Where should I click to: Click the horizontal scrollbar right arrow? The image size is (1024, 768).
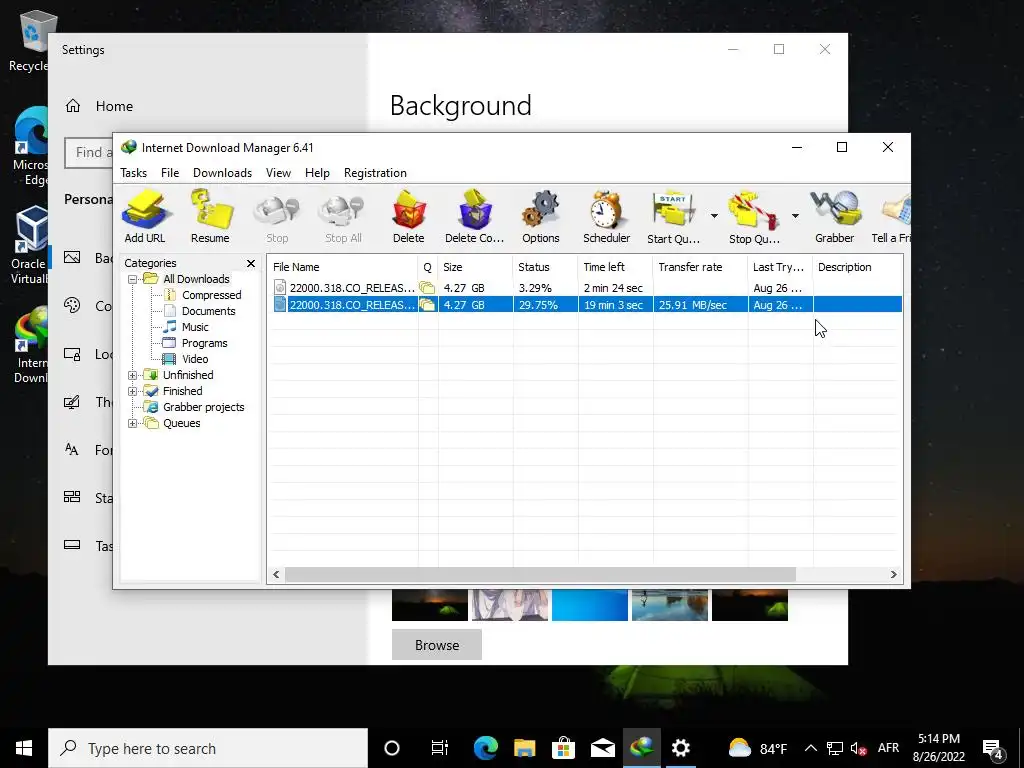893,575
